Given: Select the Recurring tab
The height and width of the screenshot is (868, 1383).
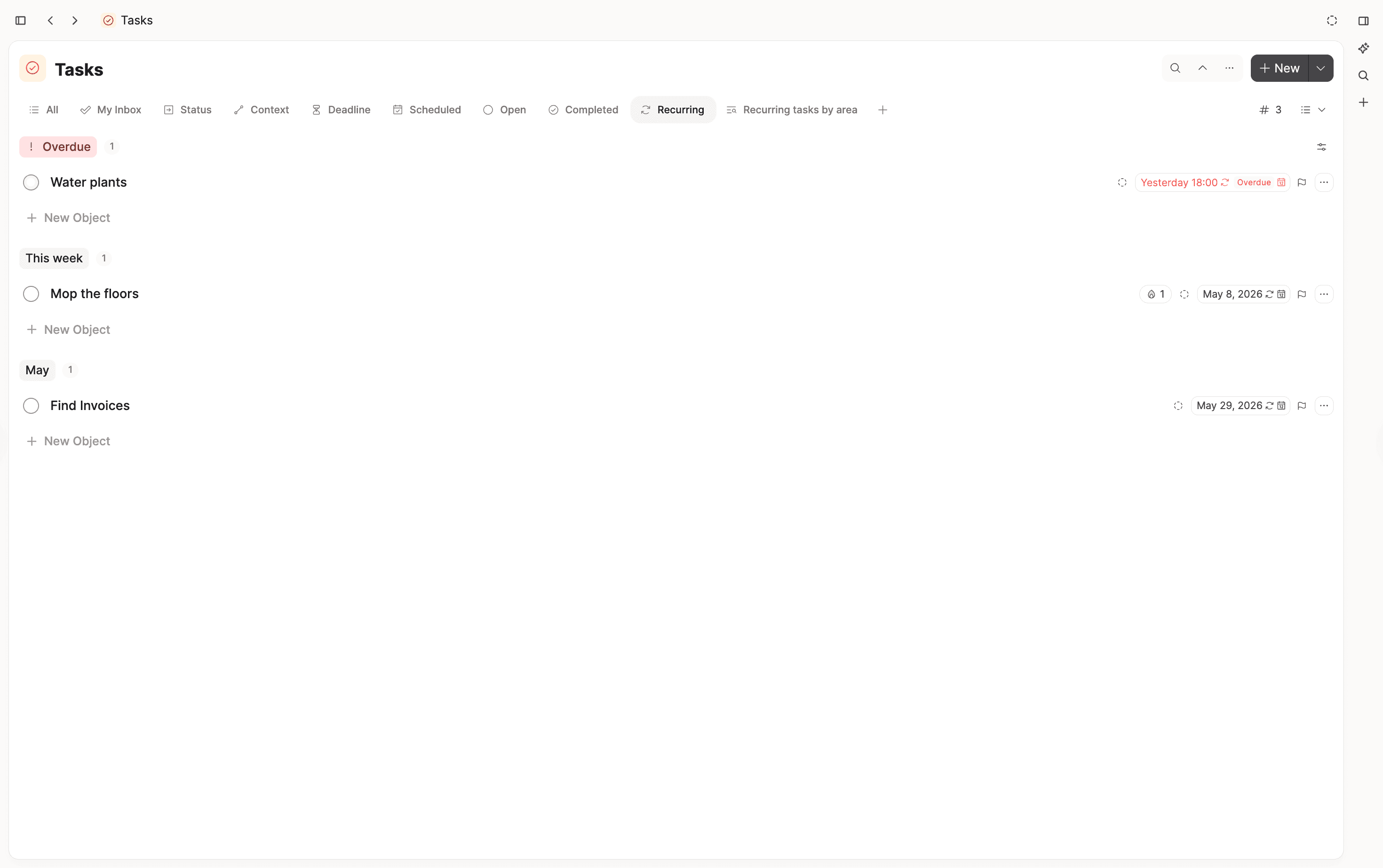Looking at the screenshot, I should coord(673,110).
